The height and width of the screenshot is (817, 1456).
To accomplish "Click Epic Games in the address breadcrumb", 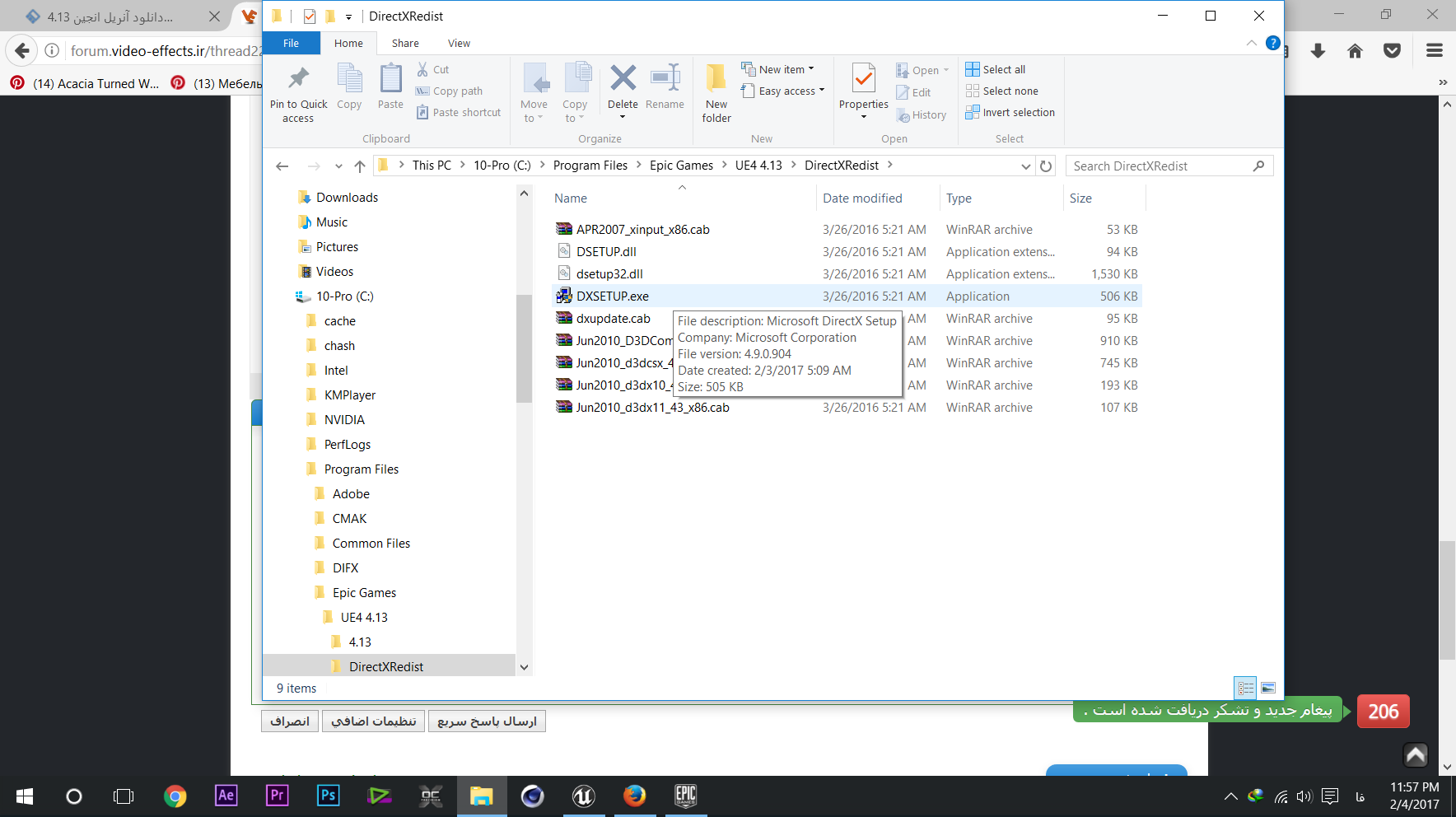I will 681,165.
